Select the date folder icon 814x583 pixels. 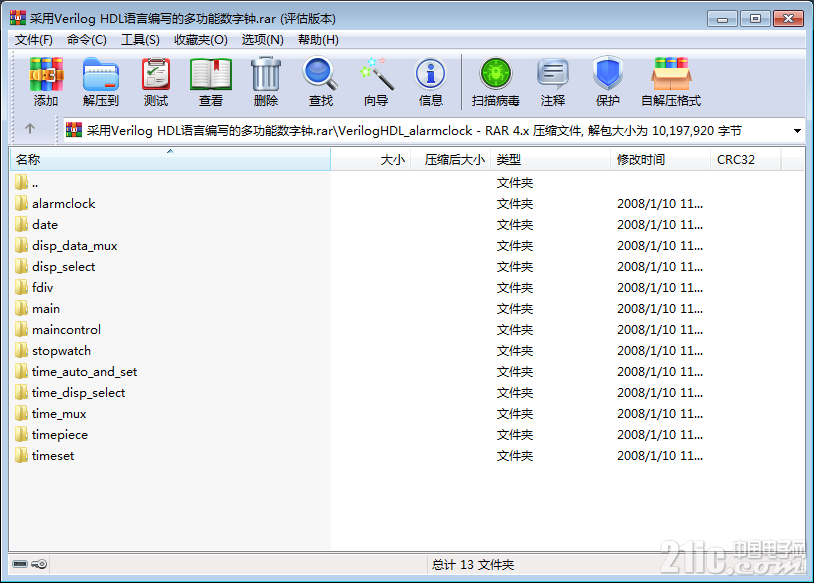[x=21, y=224]
